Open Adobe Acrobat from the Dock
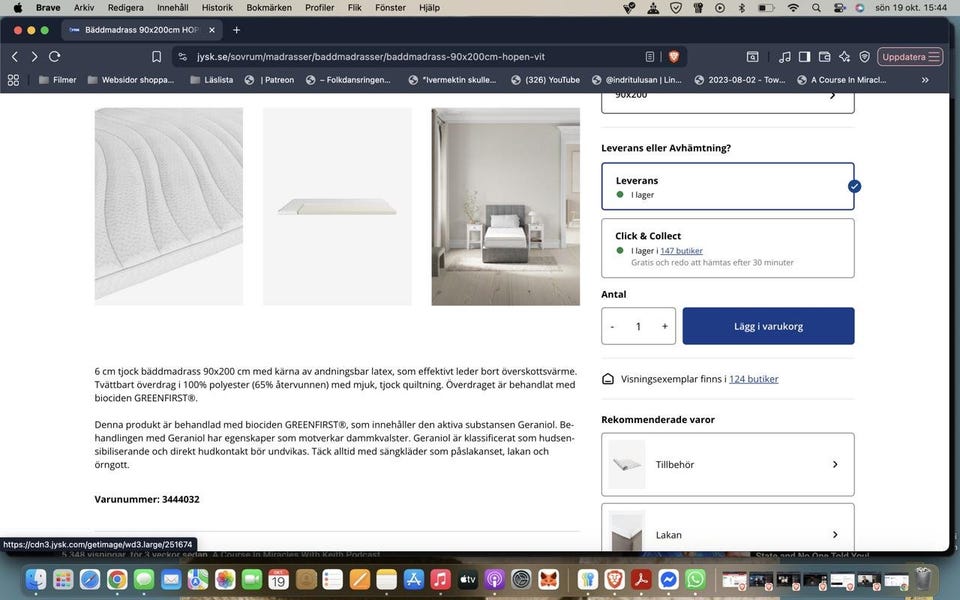Screen dimensions: 960x600 click(642, 579)
